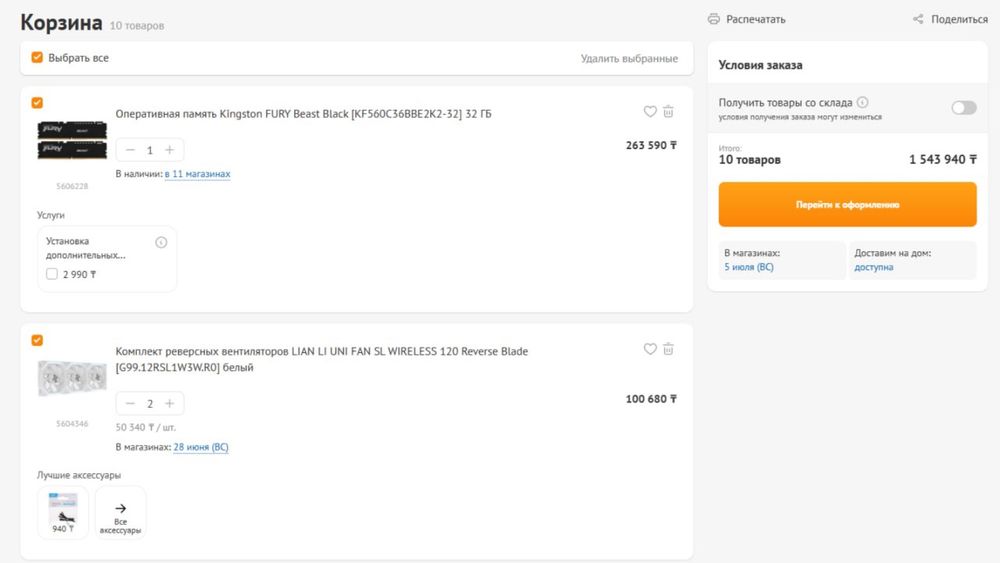Uncheck the LIAN LI fan kit checkbox
1000x563 pixels.
point(37,340)
